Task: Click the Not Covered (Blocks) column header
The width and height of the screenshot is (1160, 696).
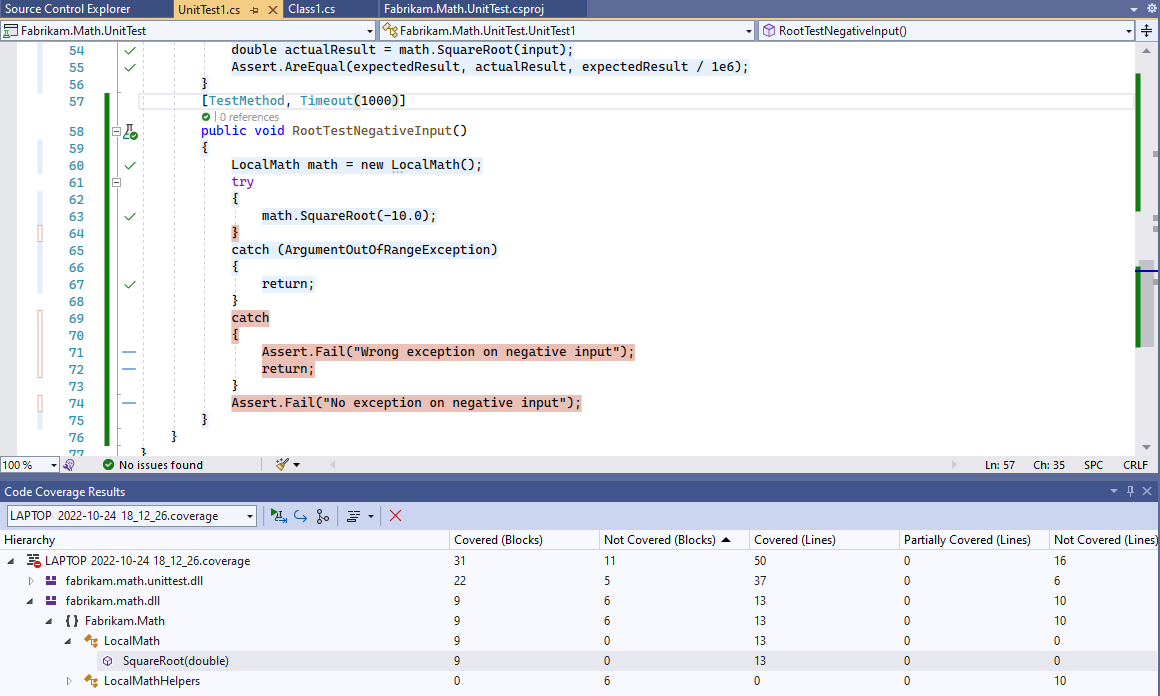Action: (x=660, y=539)
